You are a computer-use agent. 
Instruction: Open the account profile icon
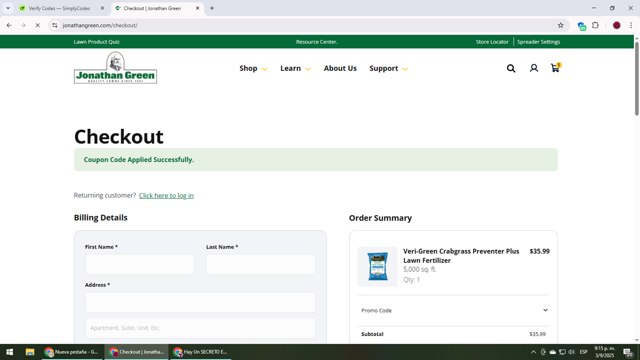pyautogui.click(x=533, y=69)
